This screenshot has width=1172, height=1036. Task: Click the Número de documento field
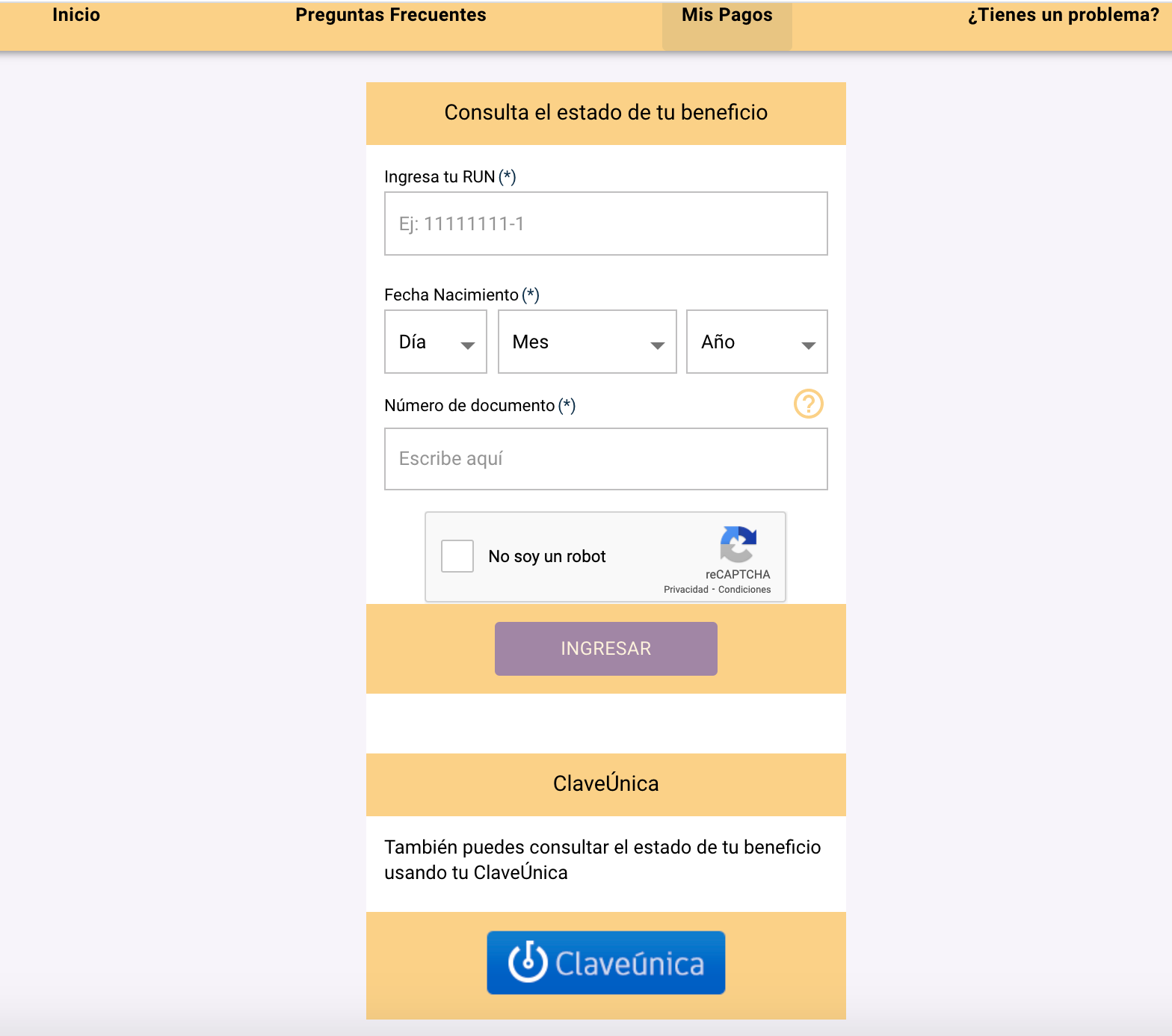605,459
